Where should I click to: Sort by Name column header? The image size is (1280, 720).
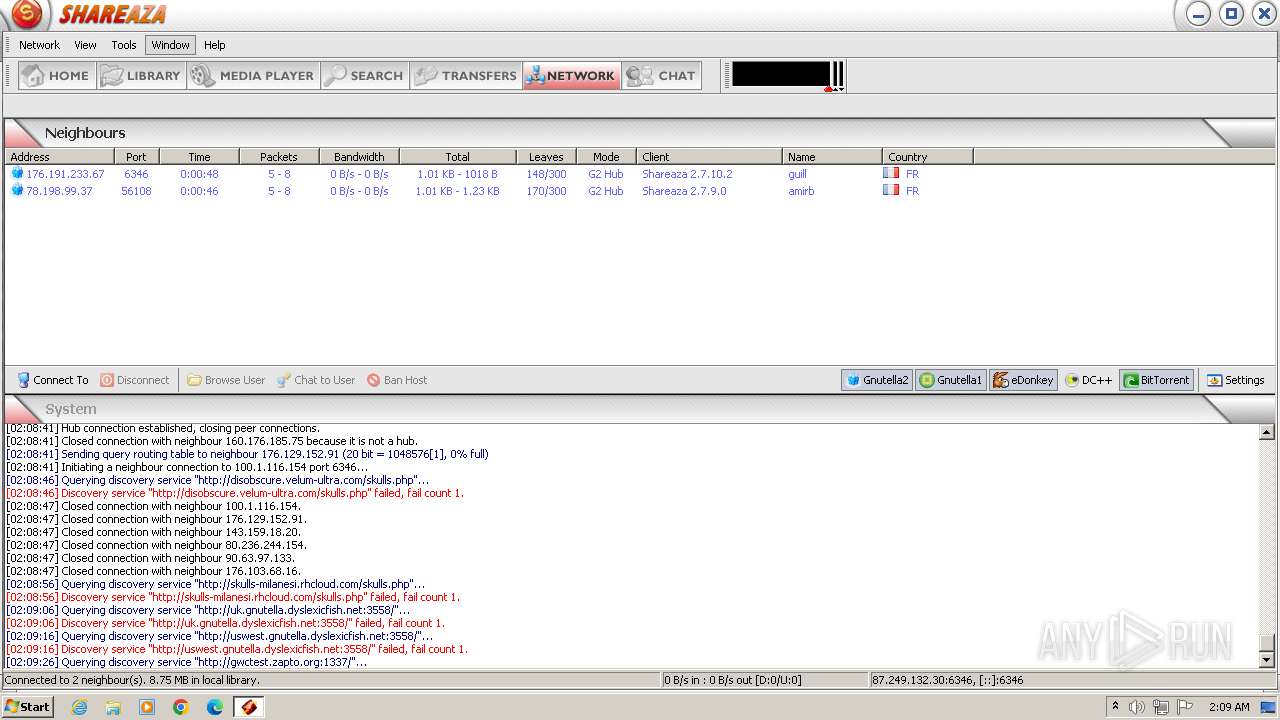click(832, 157)
